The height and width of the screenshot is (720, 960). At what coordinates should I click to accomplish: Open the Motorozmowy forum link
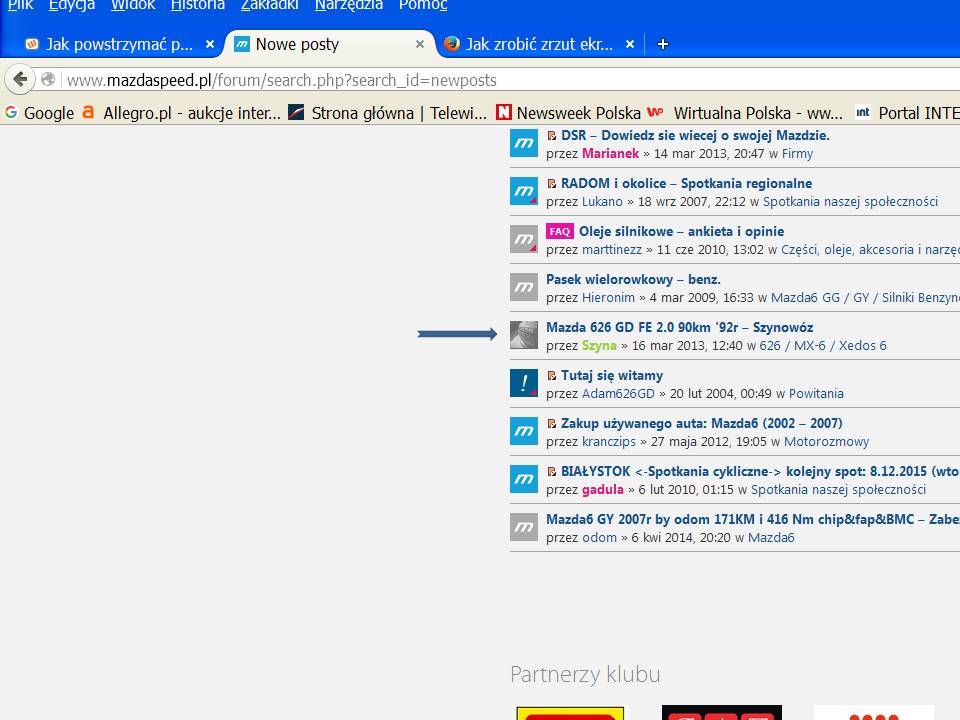click(x=826, y=441)
